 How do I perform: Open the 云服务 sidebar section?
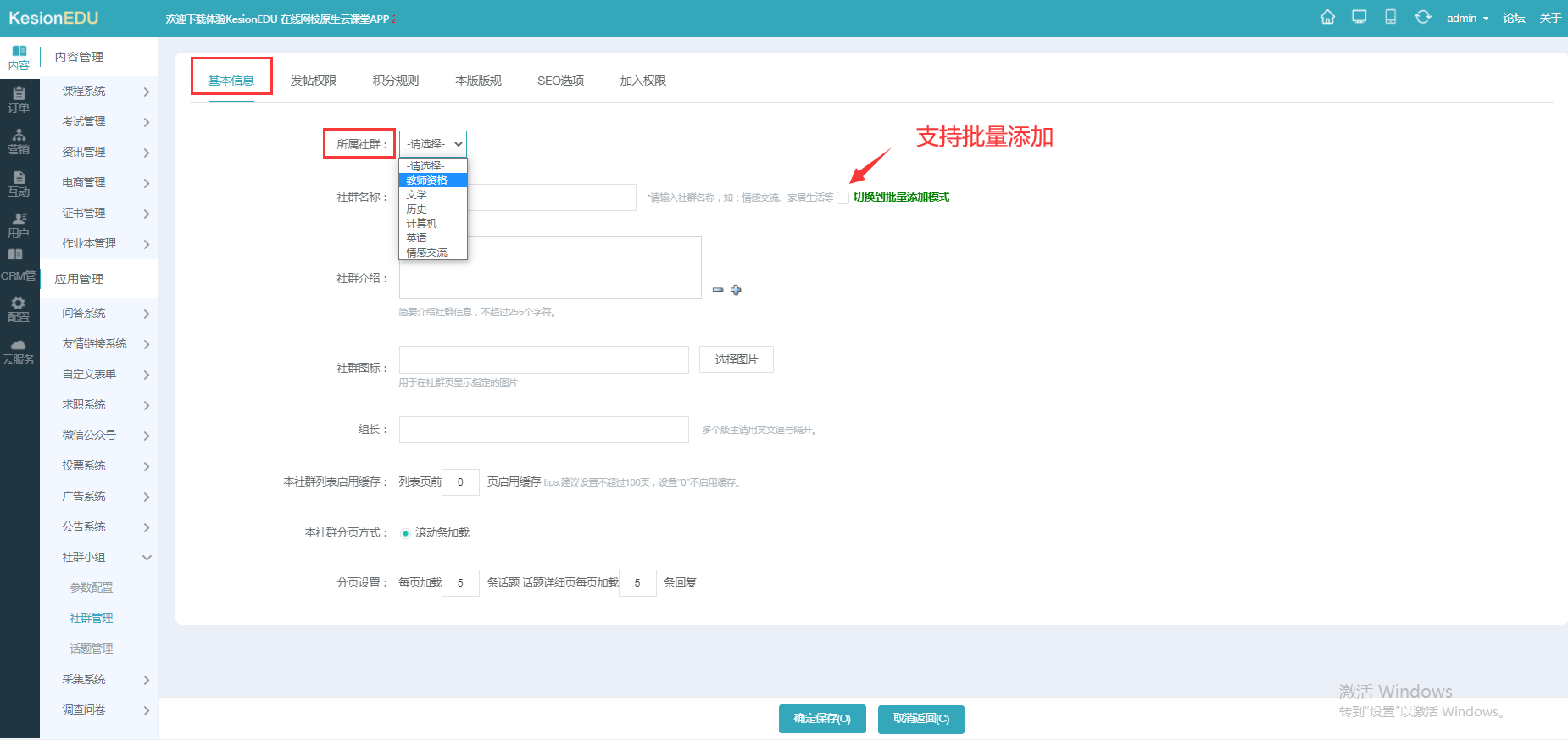19,352
